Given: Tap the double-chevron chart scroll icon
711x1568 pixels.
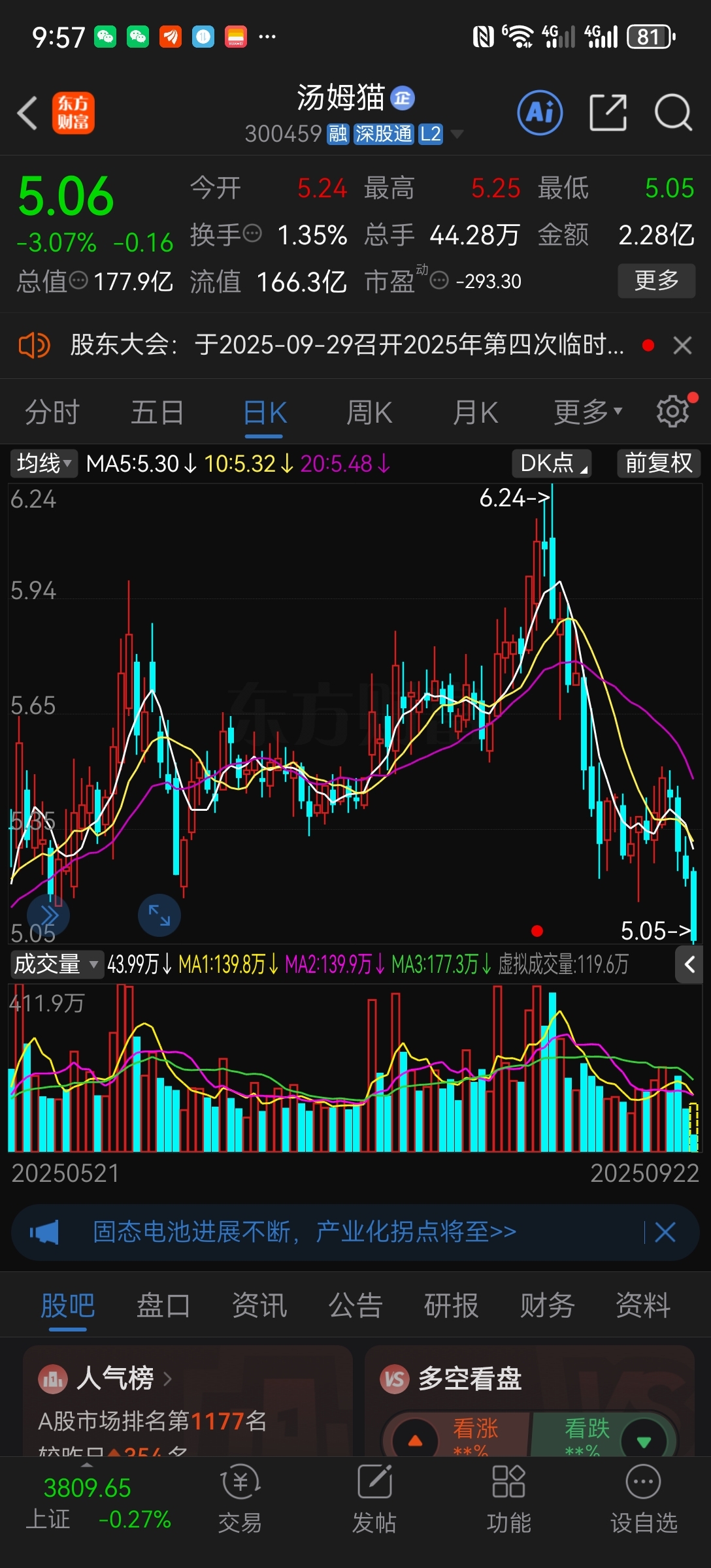Looking at the screenshot, I should 48,915.
